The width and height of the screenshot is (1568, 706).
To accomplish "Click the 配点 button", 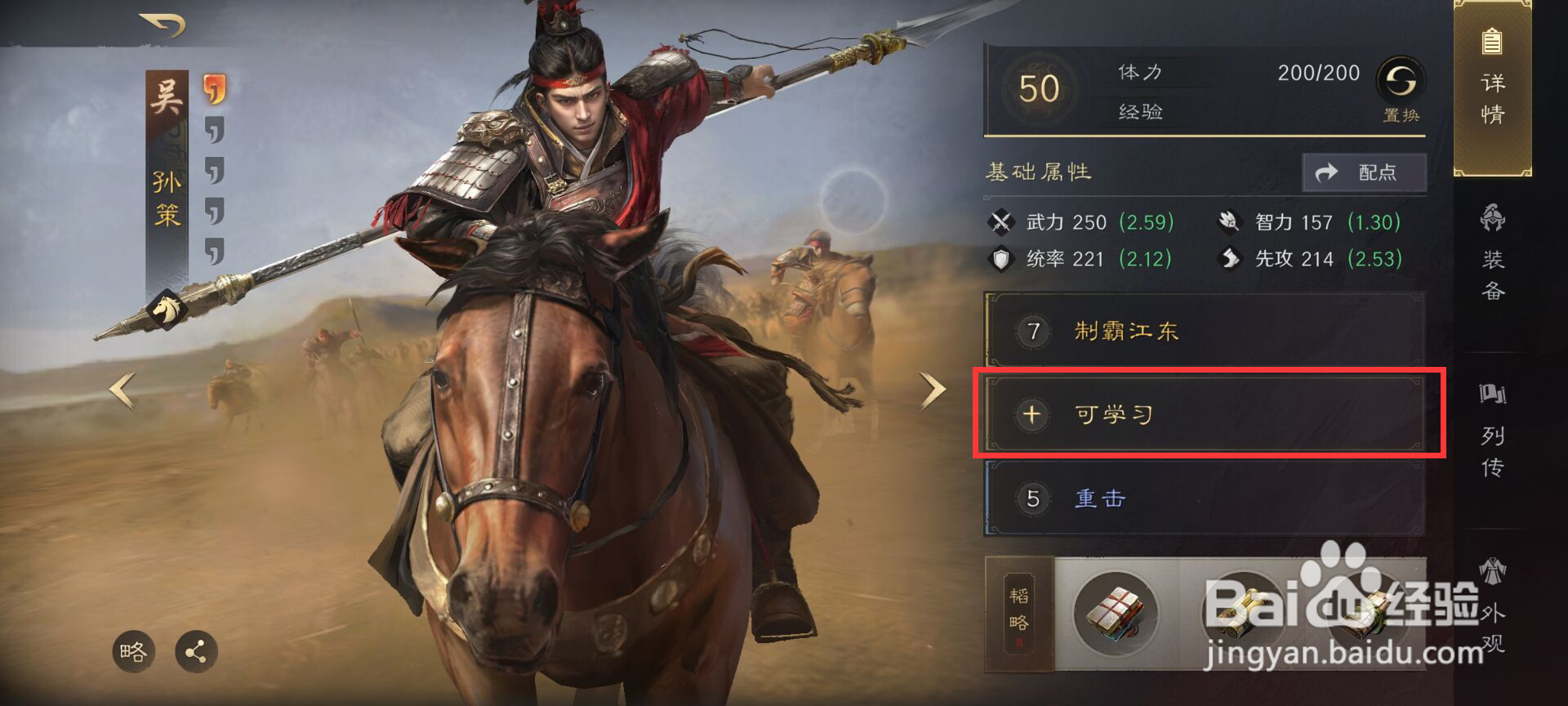I will [x=1364, y=172].
